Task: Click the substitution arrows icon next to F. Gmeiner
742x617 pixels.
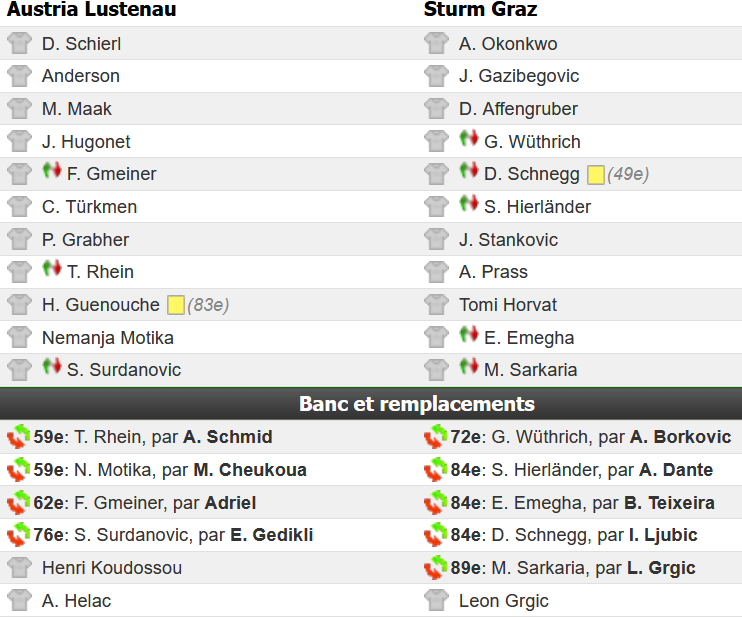Action: (52, 170)
